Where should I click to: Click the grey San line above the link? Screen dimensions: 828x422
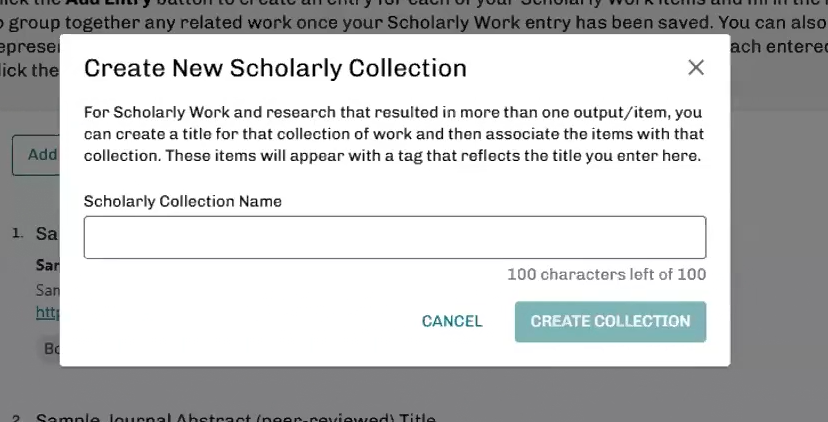click(x=47, y=290)
